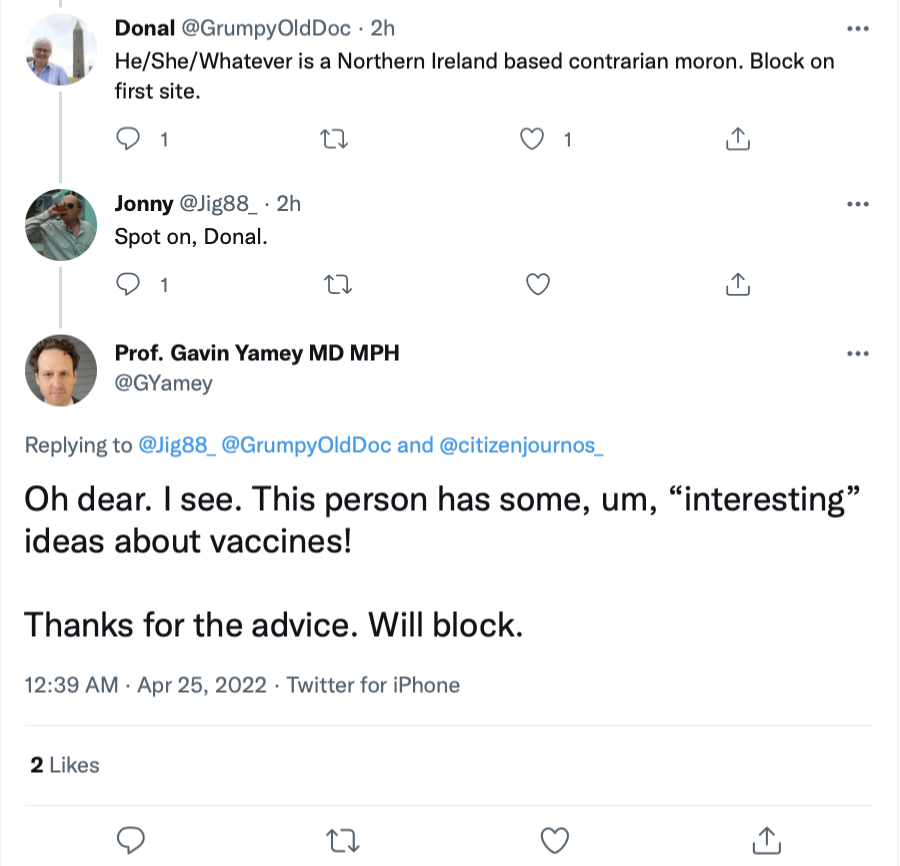
Task: Open the @citizenjournos_ mention link
Action: point(521,445)
